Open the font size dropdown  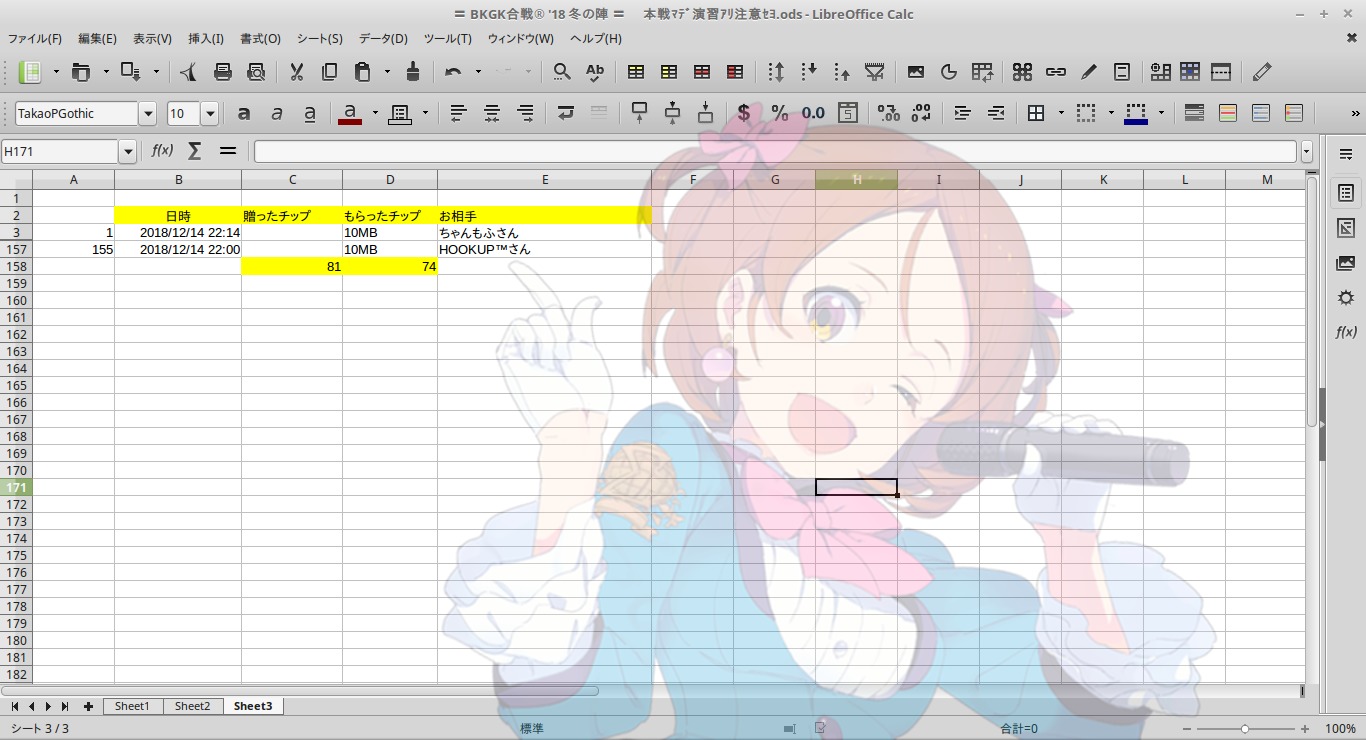[x=210, y=114]
